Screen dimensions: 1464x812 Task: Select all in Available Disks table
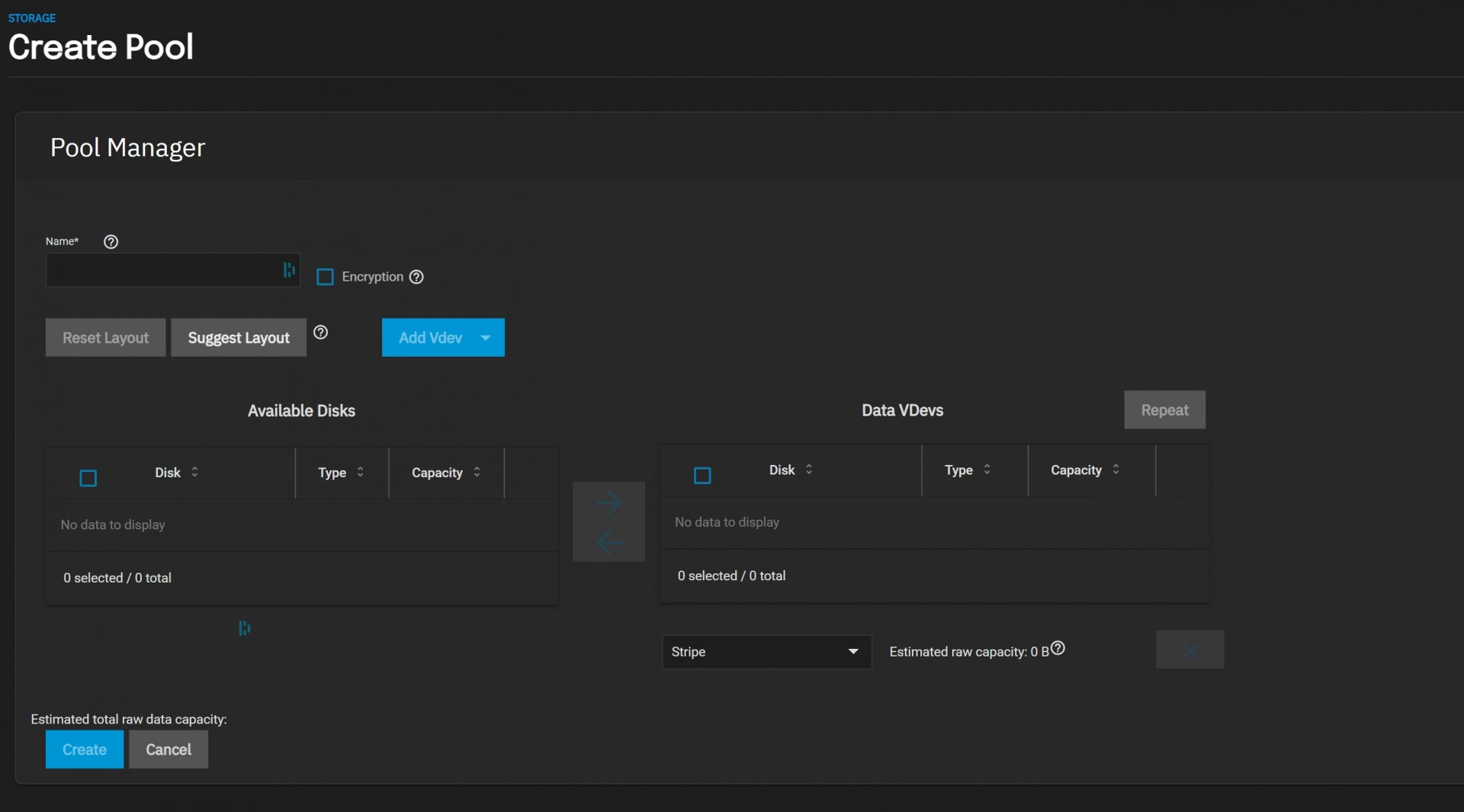(x=88, y=478)
